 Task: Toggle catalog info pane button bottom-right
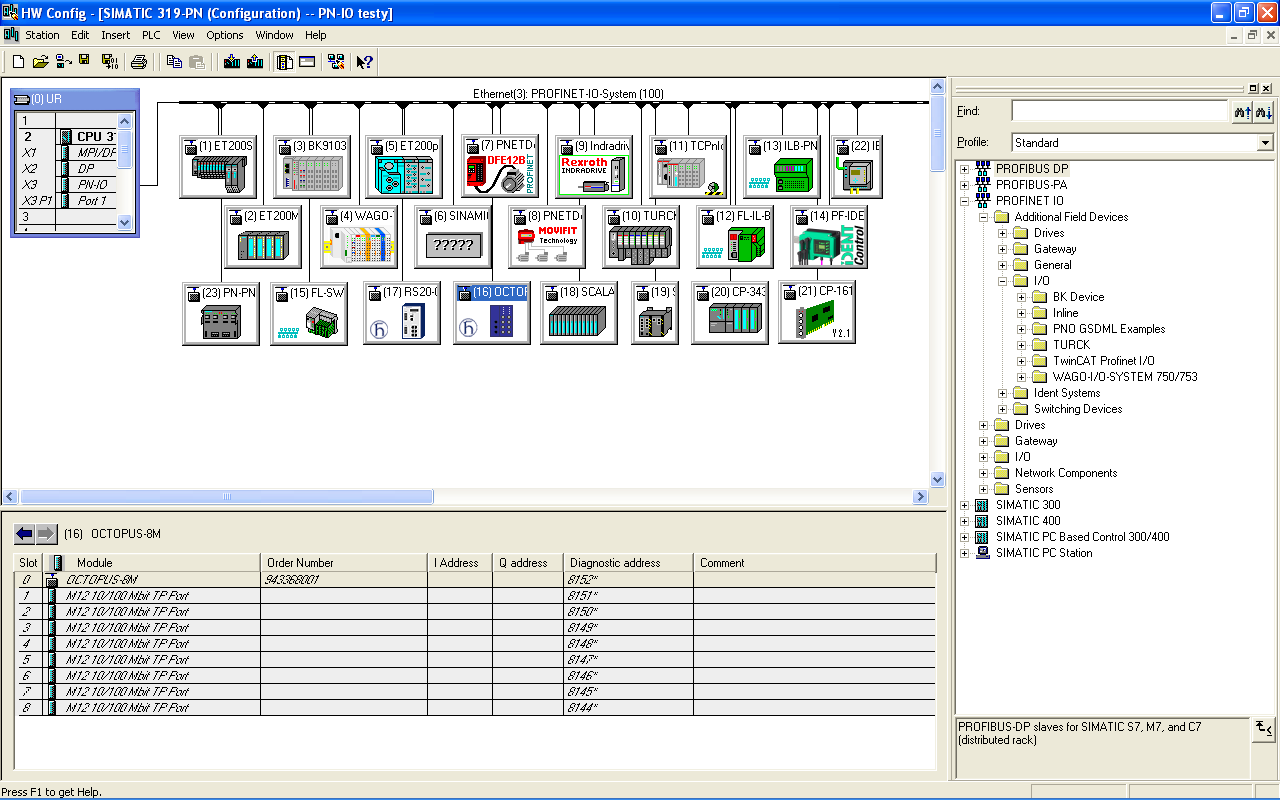tap(1264, 729)
